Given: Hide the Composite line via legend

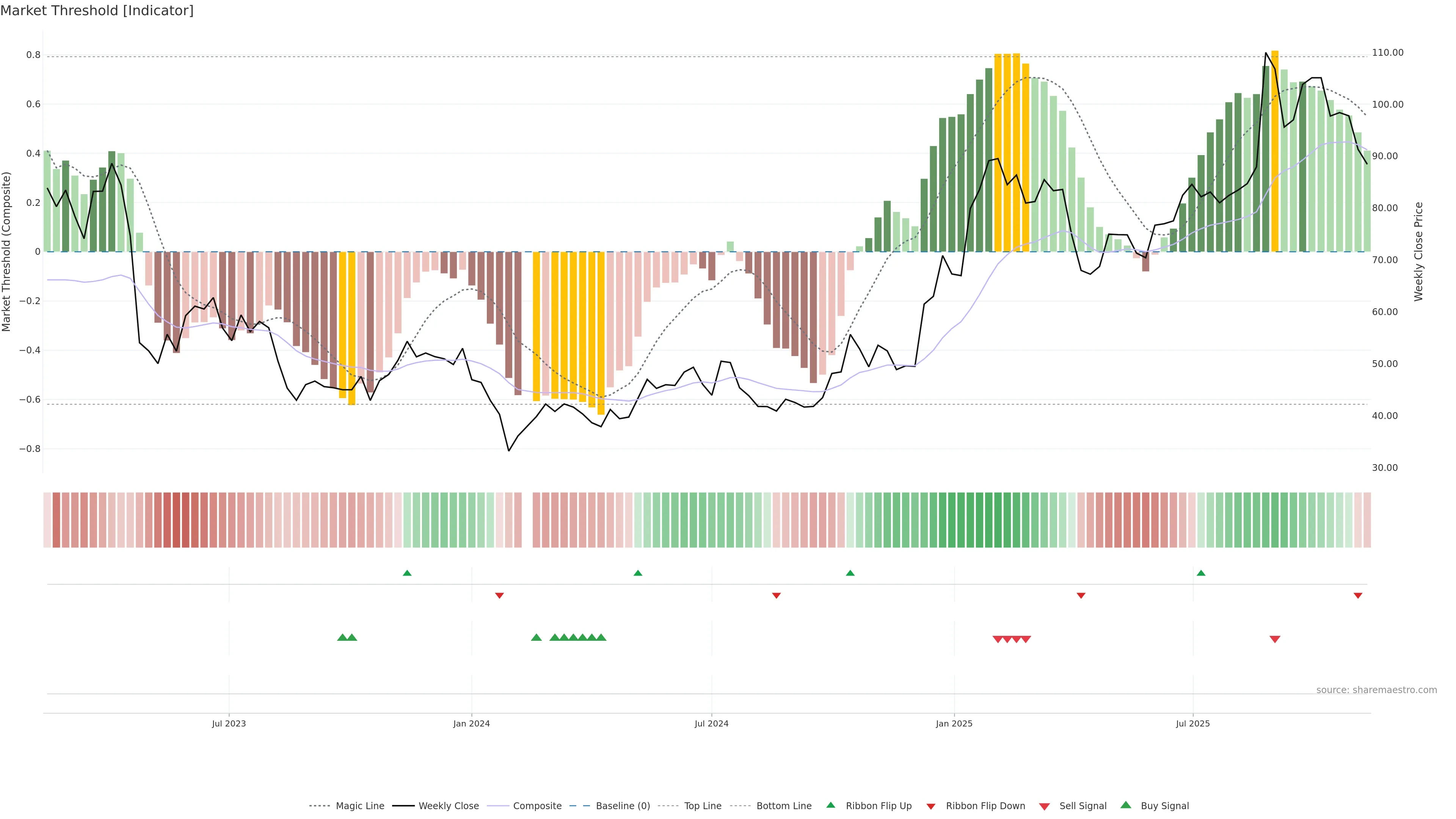Looking at the screenshot, I should 537,806.
